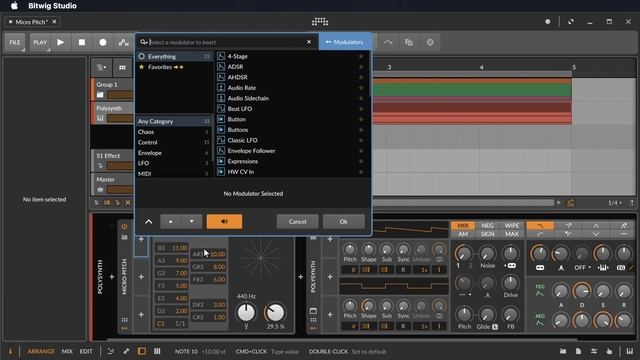The image size is (640, 360).
Task: Select the NEG oscillator blend mode
Action: 487,225
